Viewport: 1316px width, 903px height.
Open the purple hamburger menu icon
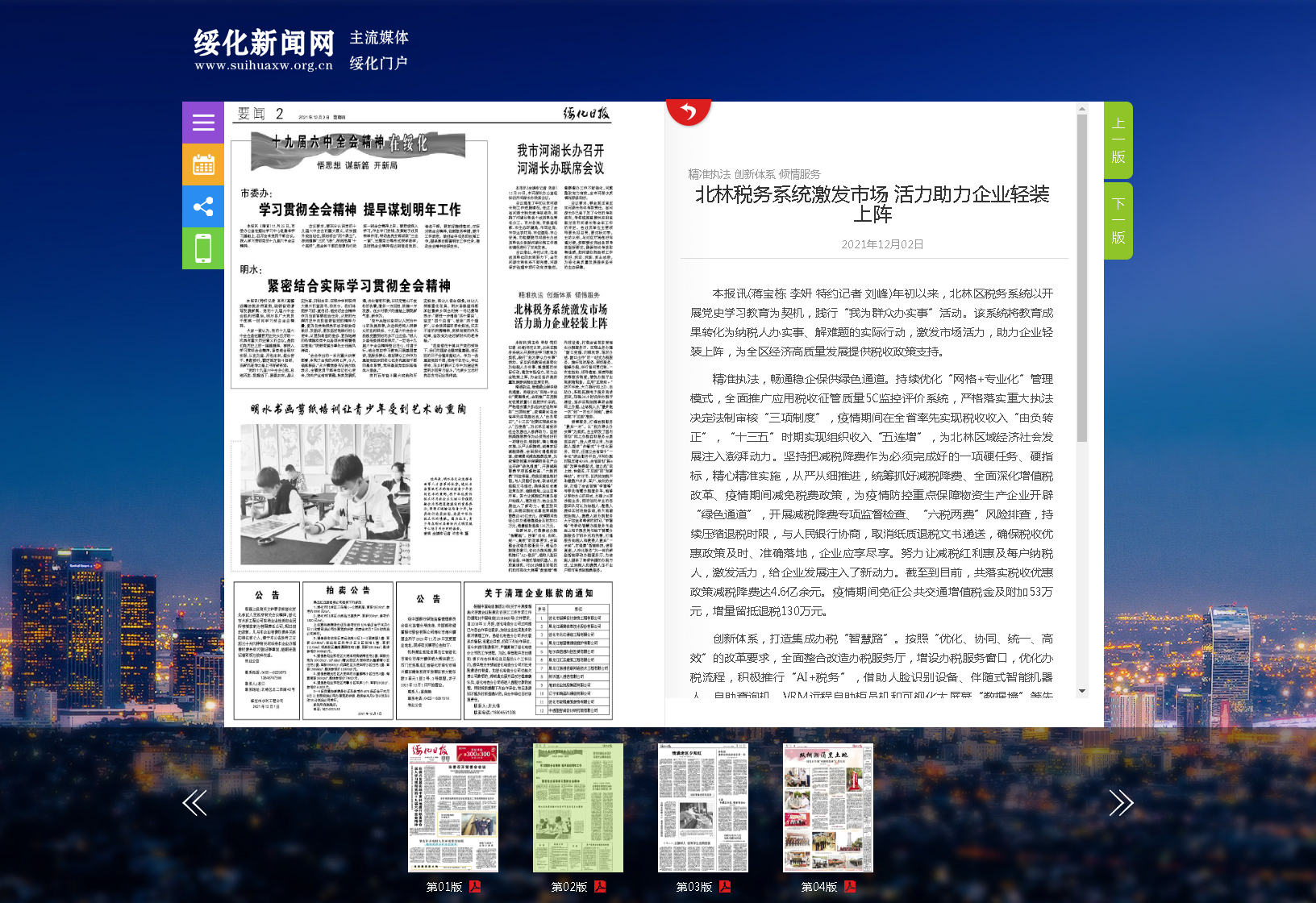203,123
